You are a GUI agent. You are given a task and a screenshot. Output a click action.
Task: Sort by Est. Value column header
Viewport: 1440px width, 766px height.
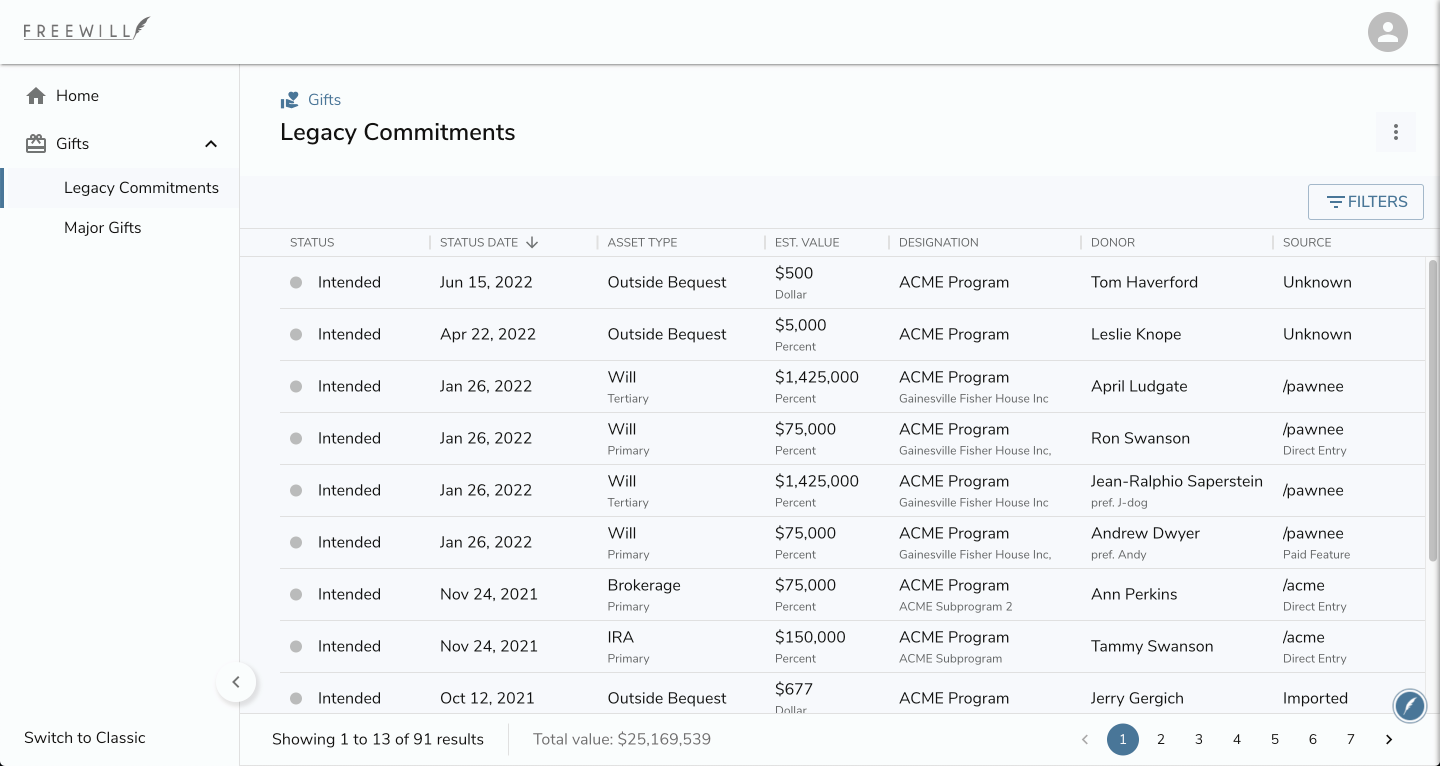tap(807, 242)
